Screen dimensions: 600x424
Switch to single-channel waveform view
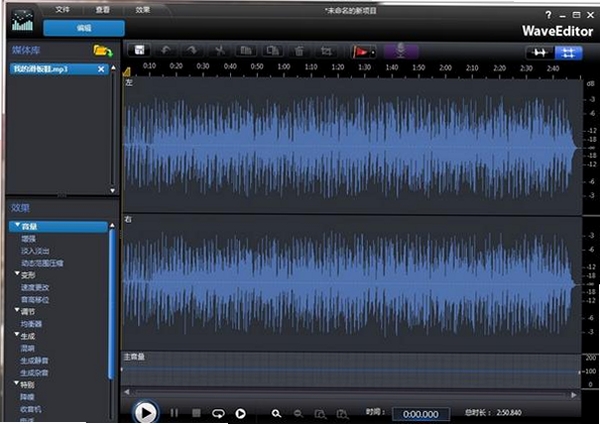coord(540,53)
